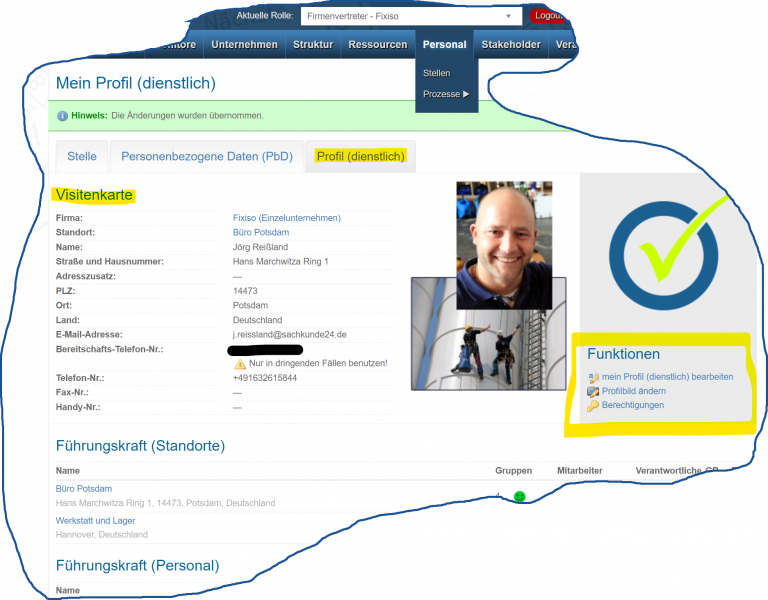Click the green smiley status icon
The image size is (768, 600).
click(519, 497)
